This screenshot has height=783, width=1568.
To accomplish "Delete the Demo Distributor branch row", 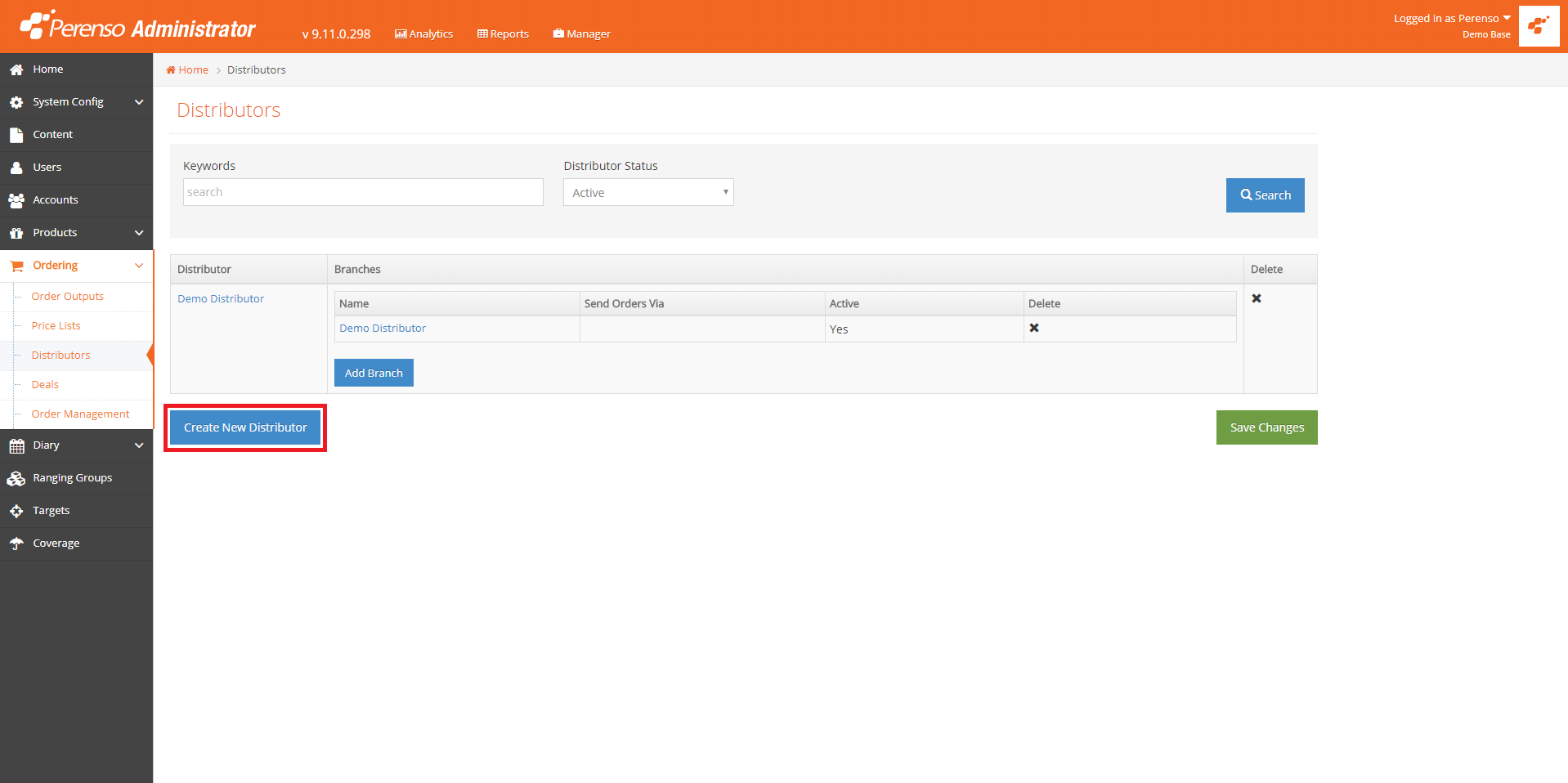I will (x=1034, y=328).
